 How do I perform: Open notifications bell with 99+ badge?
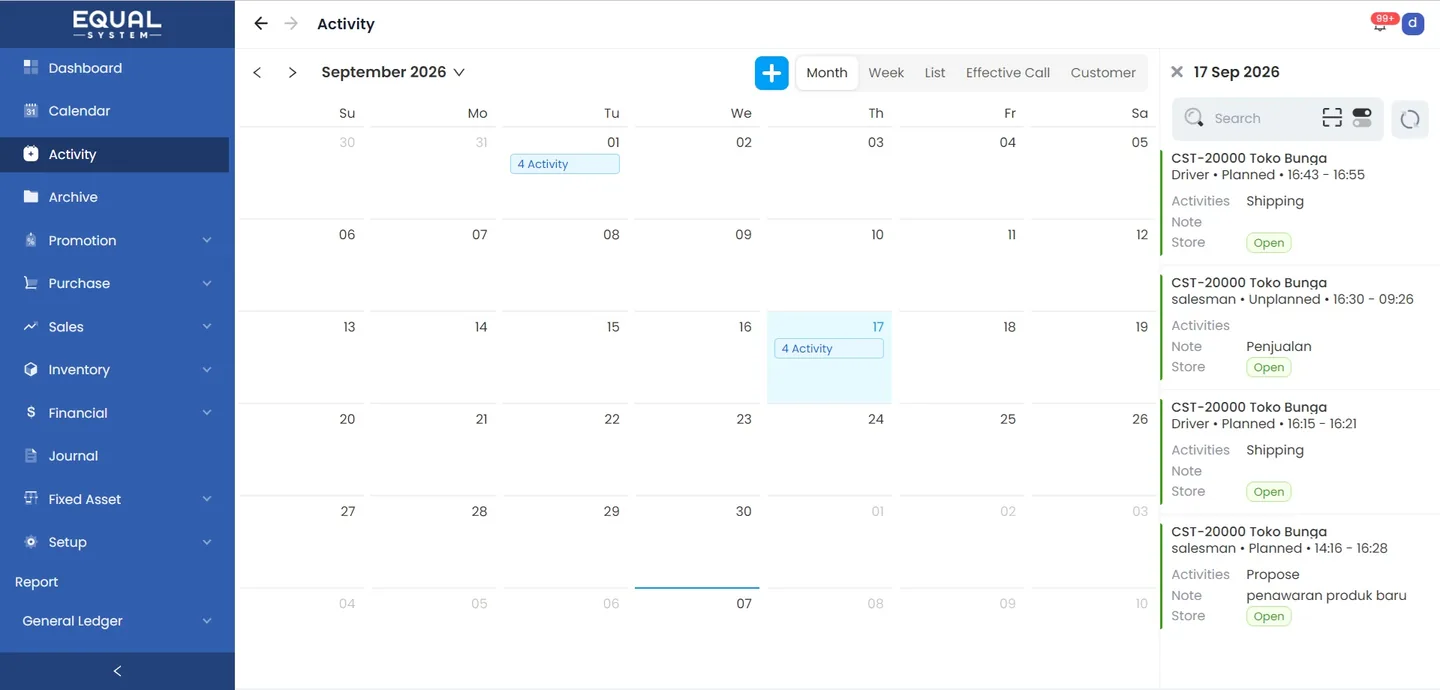click(x=1381, y=23)
